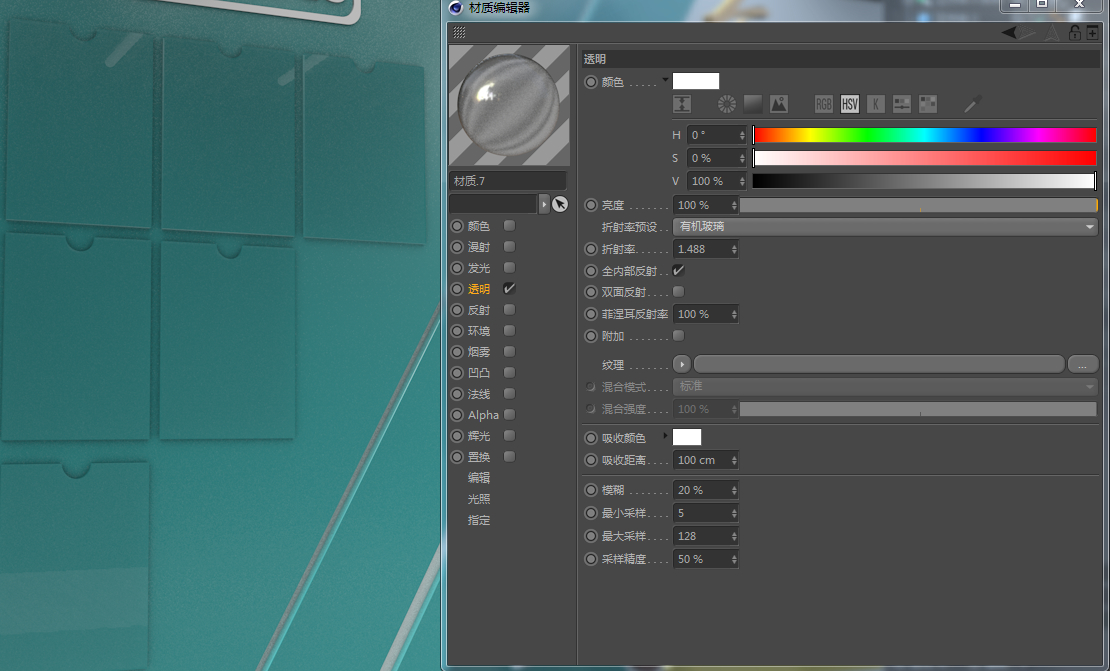Check the 附加 checkbox
Viewport: 1110px width, 671px height.
click(x=678, y=336)
